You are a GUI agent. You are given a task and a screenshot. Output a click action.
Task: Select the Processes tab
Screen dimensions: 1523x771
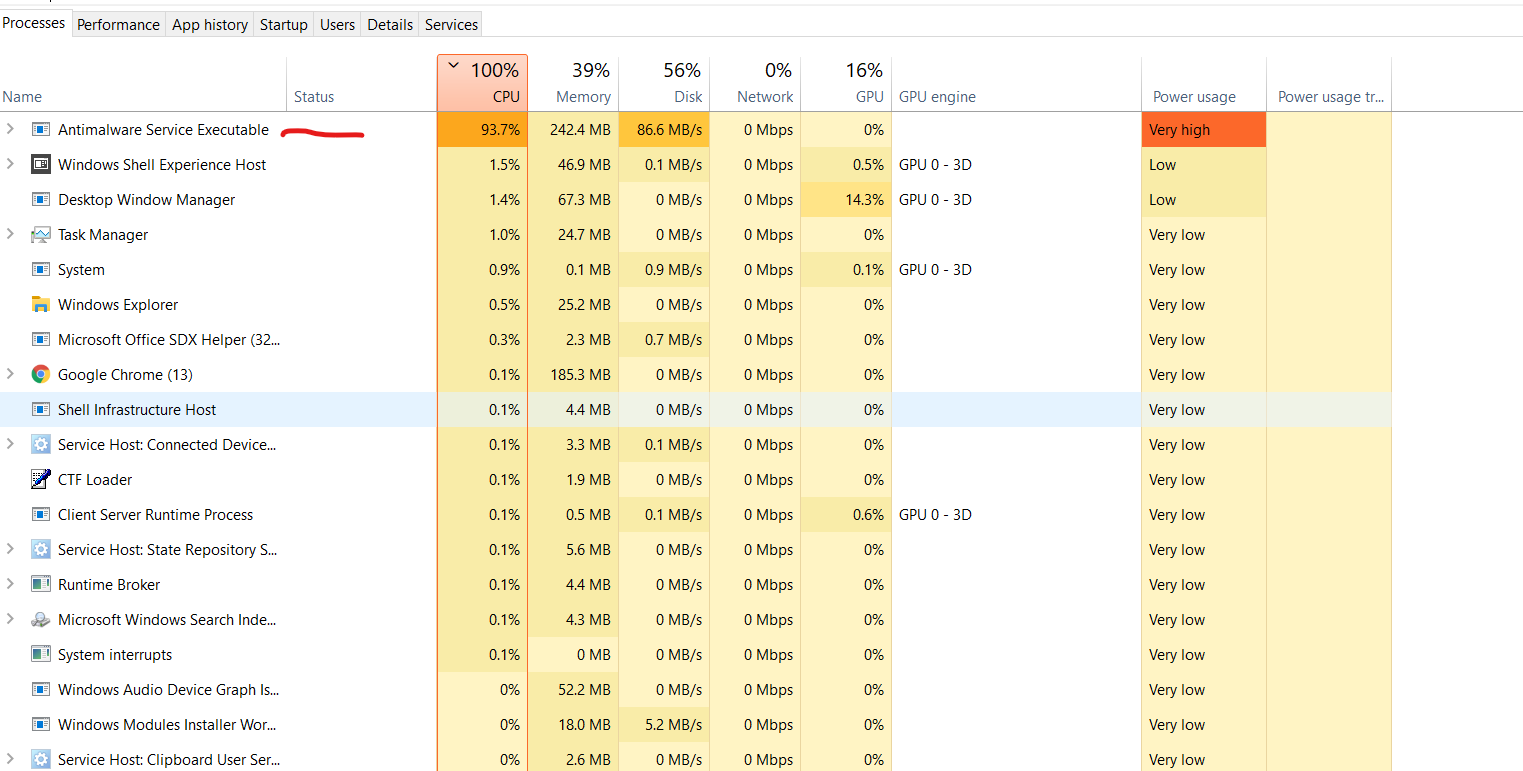point(35,22)
